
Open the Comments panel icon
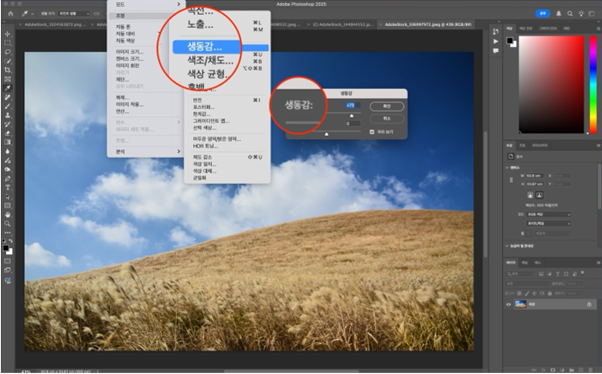(496, 51)
